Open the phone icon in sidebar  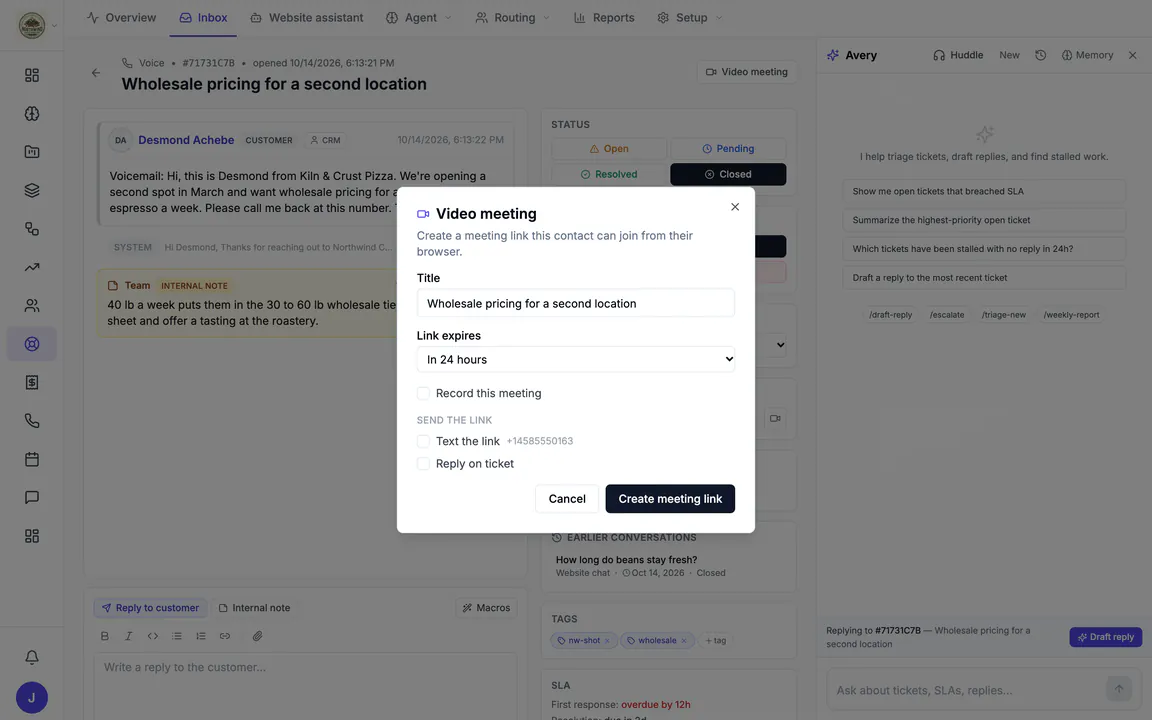[x=32, y=421]
